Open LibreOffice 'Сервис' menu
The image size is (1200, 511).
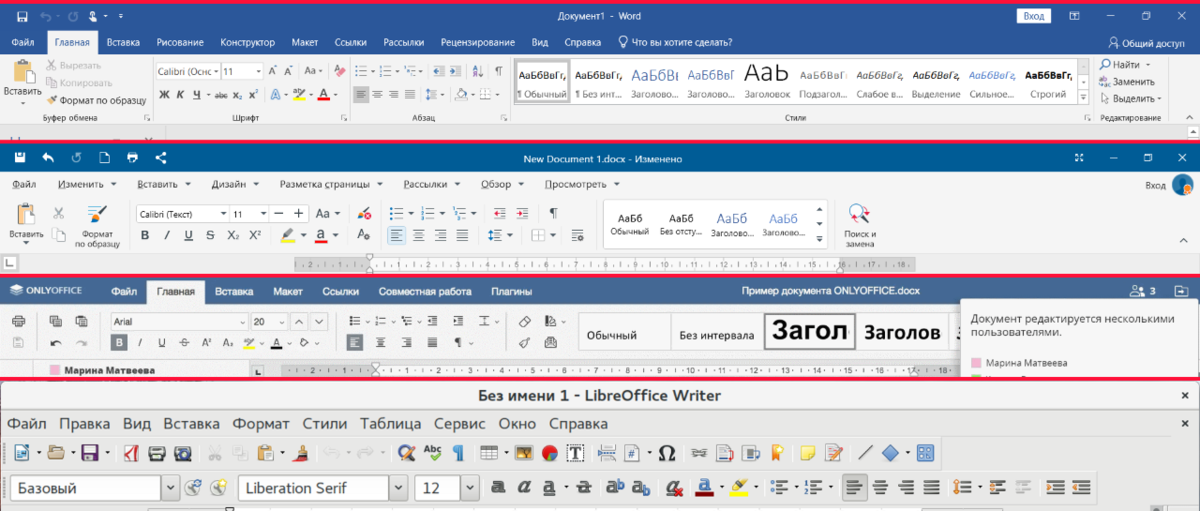pos(460,424)
